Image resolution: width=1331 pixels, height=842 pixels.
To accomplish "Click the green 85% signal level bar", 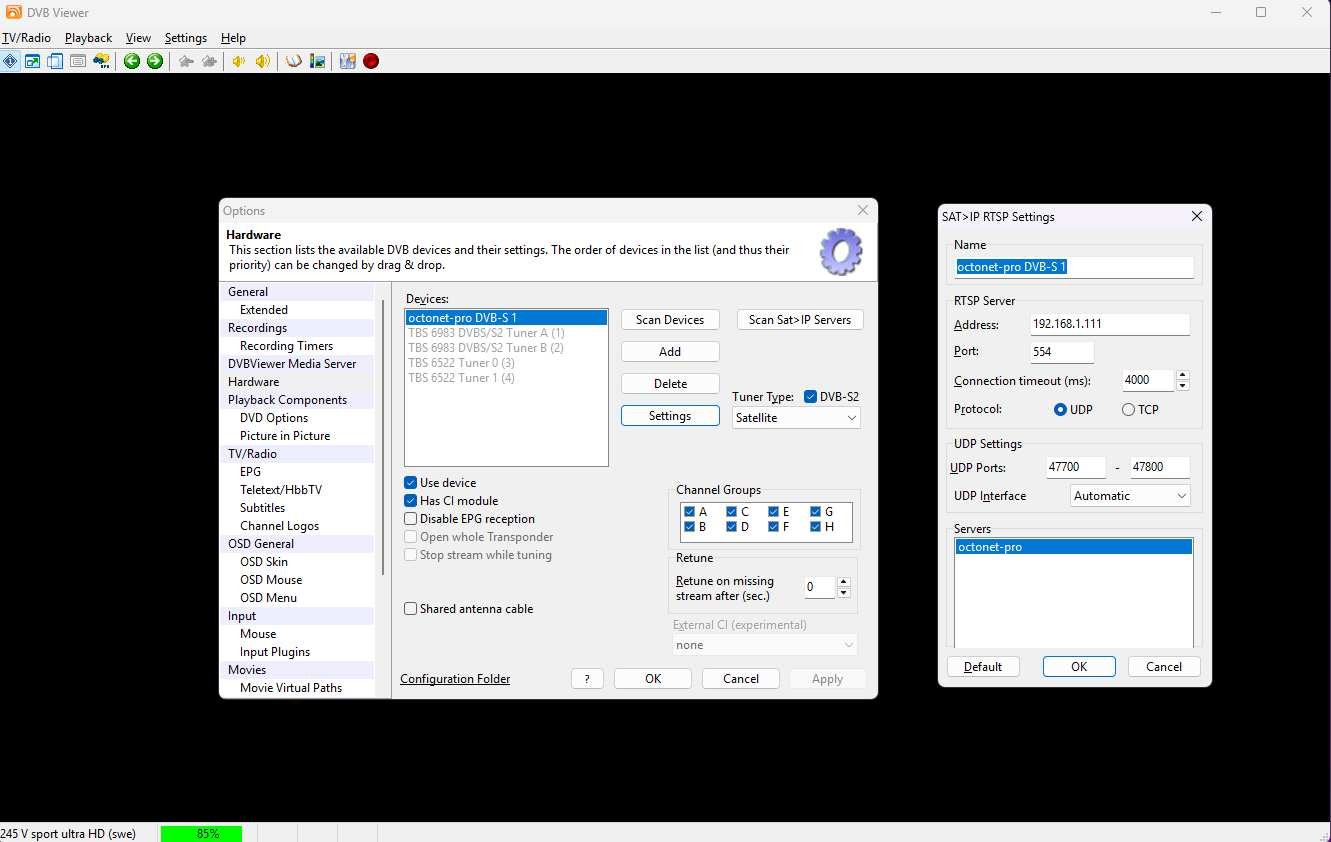I will pyautogui.click(x=201, y=833).
